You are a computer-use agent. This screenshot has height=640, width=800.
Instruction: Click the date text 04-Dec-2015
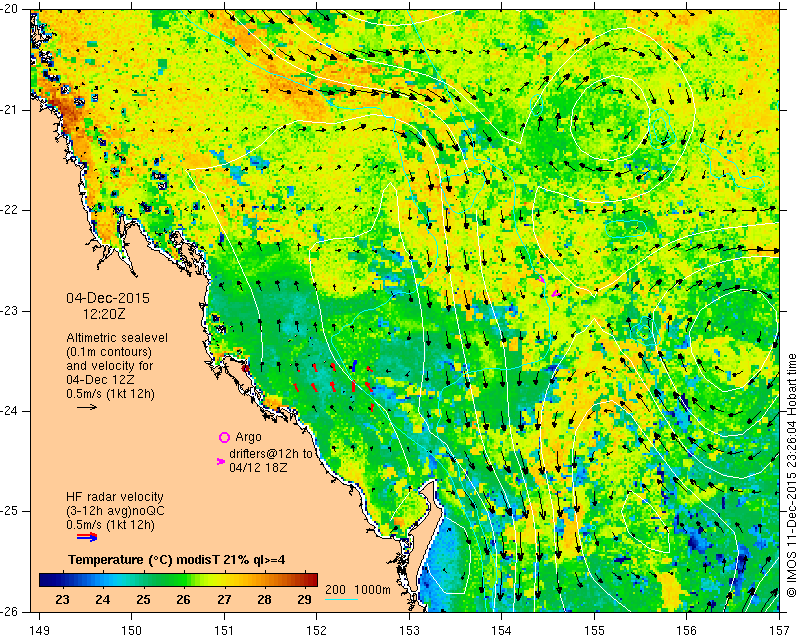click(x=108, y=298)
